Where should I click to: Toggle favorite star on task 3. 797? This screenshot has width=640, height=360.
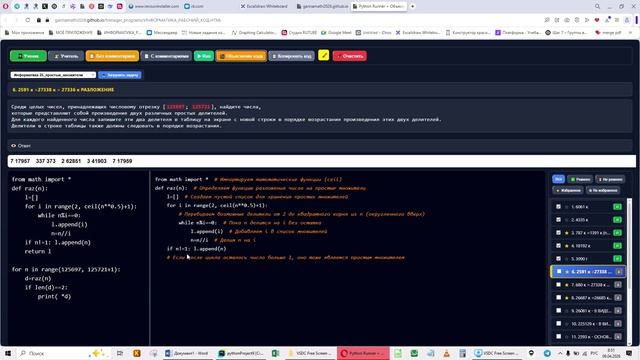567,233
